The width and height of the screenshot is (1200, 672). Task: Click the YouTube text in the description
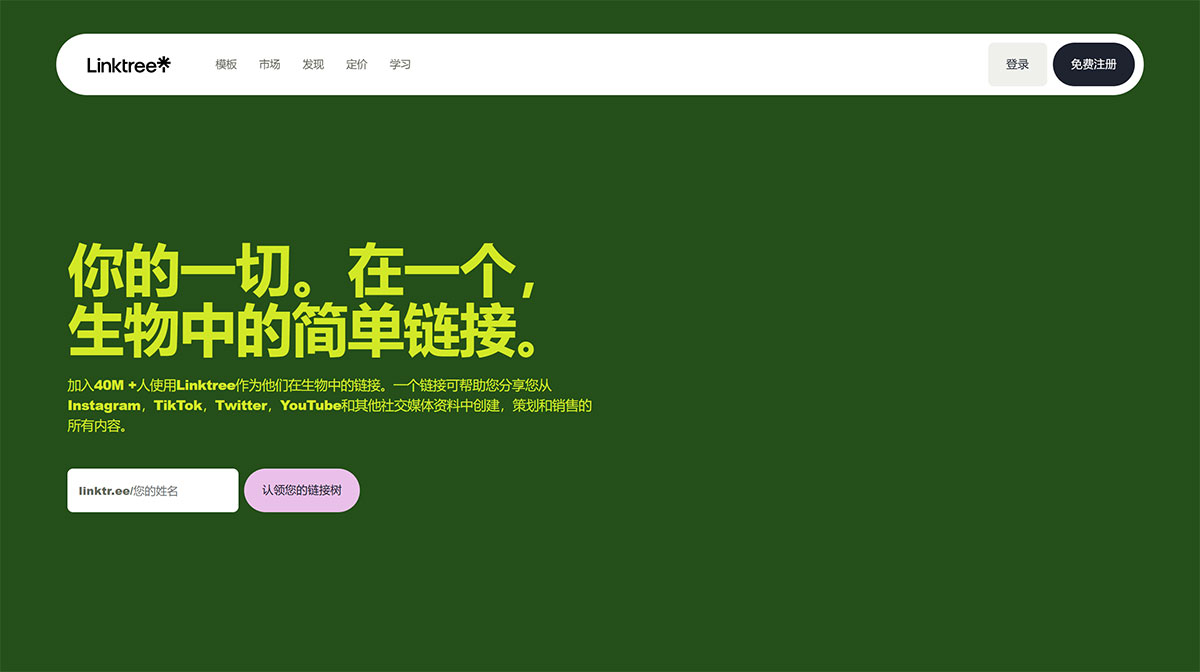pyautogui.click(x=309, y=405)
